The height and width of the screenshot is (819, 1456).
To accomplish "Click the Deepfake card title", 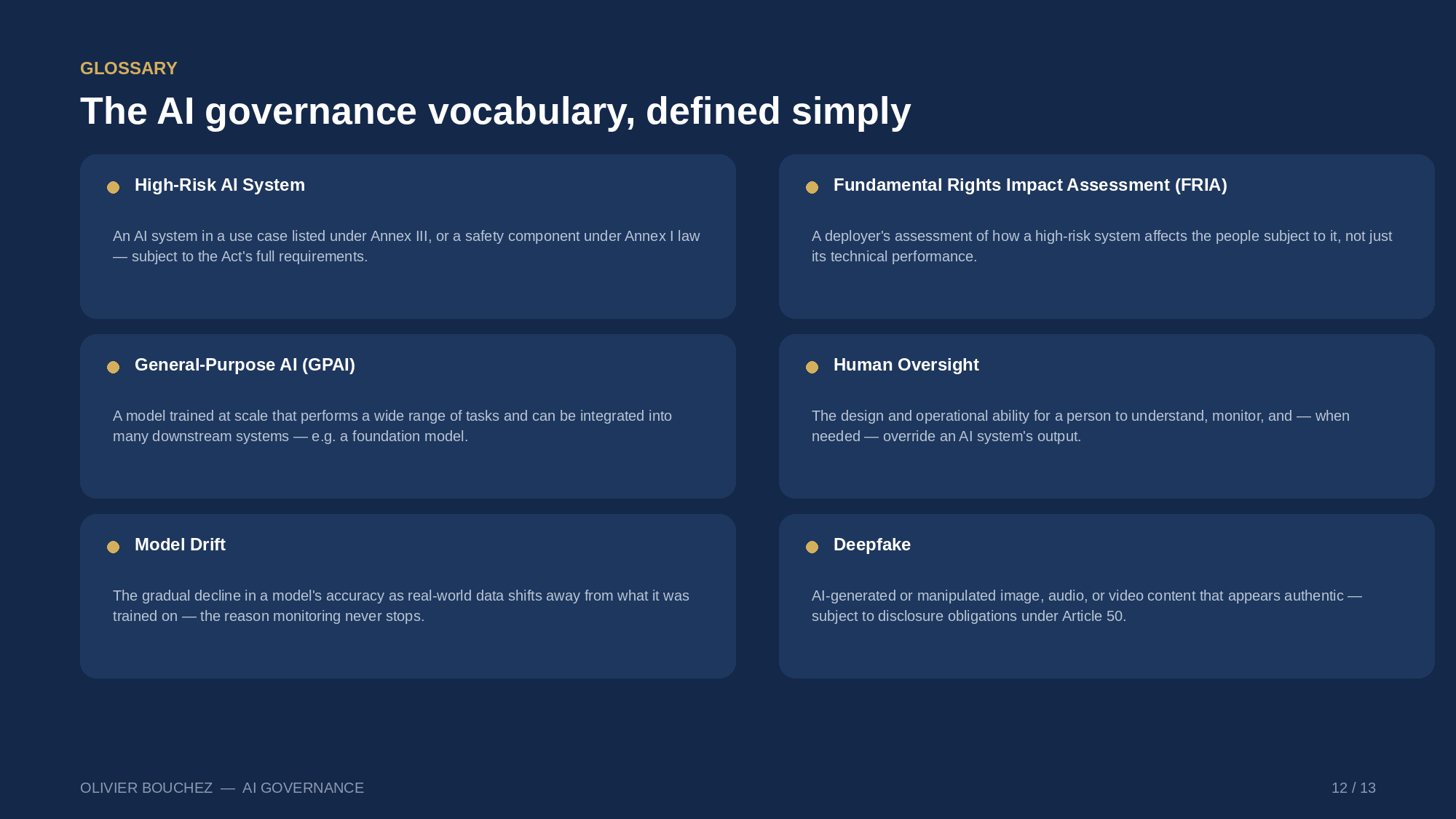I will click(x=872, y=545).
